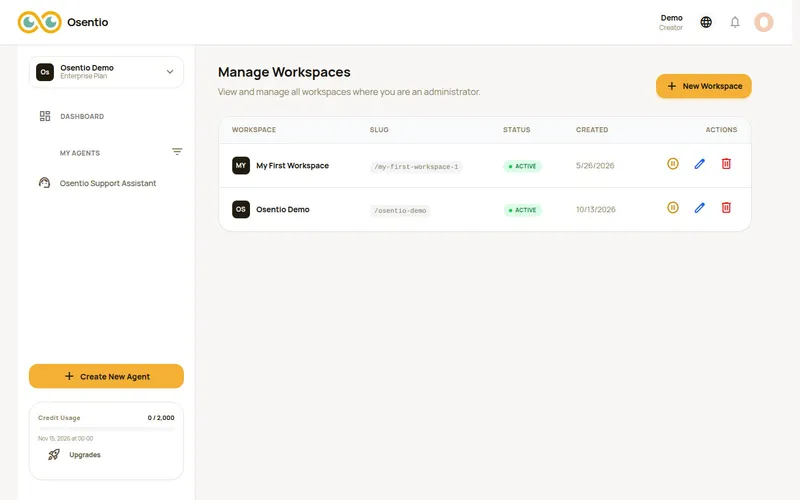This screenshot has width=800, height=500.
Task: Click the Credit Usage label
Action: pos(59,417)
